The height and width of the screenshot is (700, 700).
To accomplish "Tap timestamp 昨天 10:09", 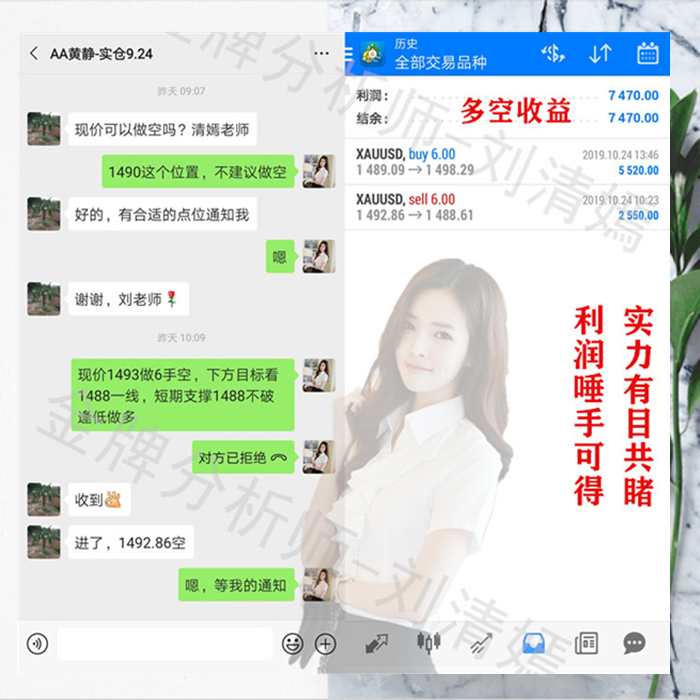I will [181, 338].
